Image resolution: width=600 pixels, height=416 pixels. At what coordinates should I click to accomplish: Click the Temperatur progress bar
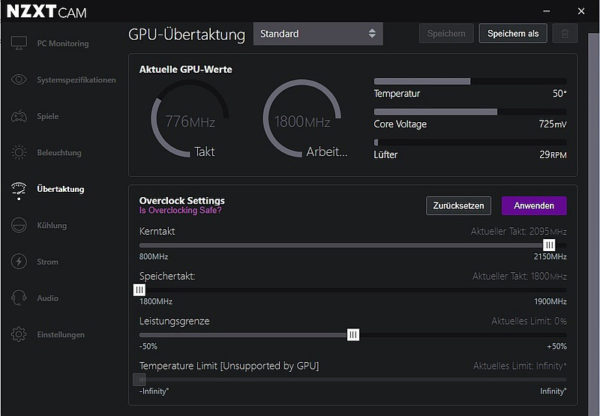[470, 81]
